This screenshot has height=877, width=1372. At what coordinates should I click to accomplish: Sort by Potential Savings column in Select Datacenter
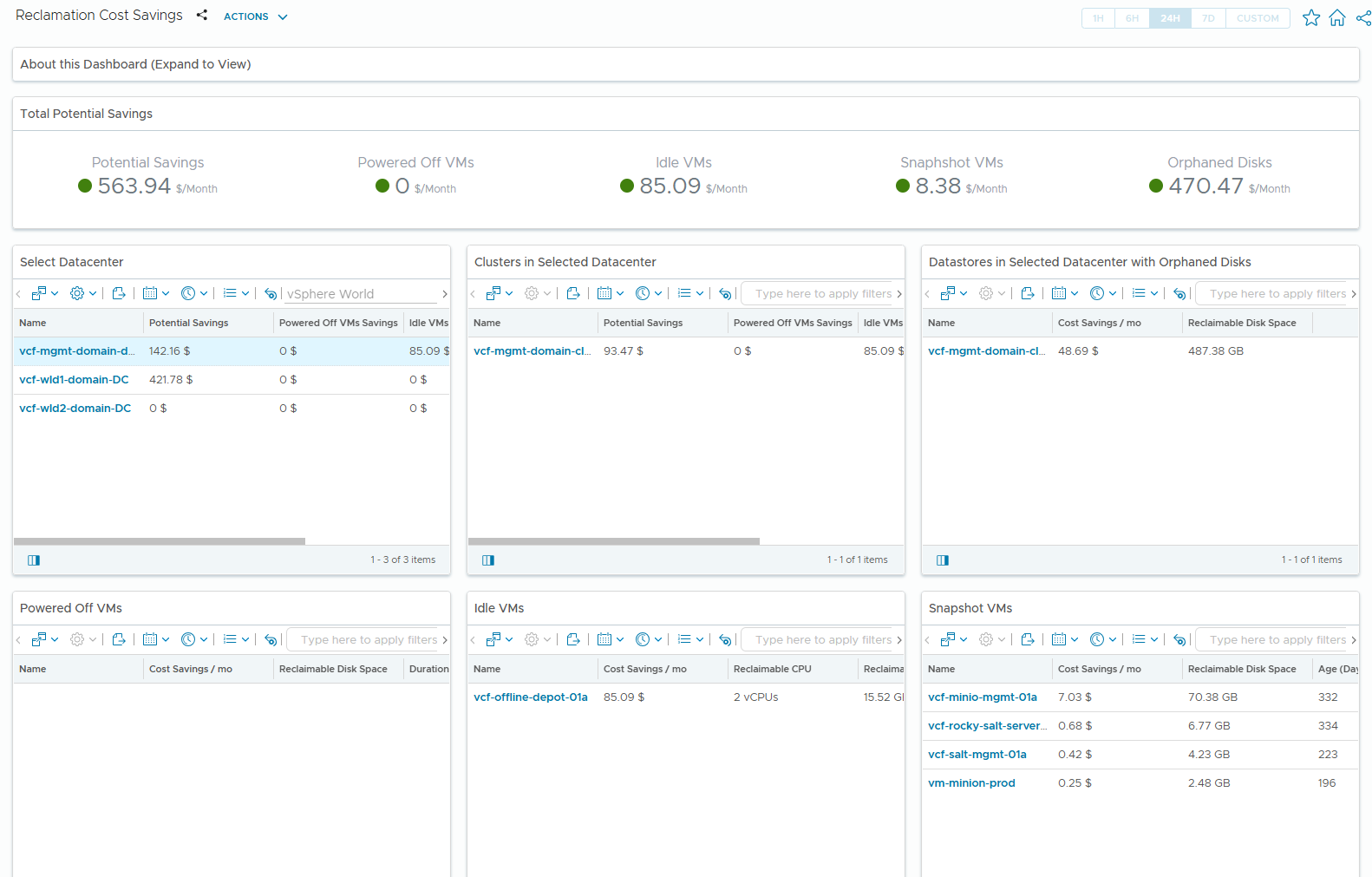pyautogui.click(x=208, y=323)
